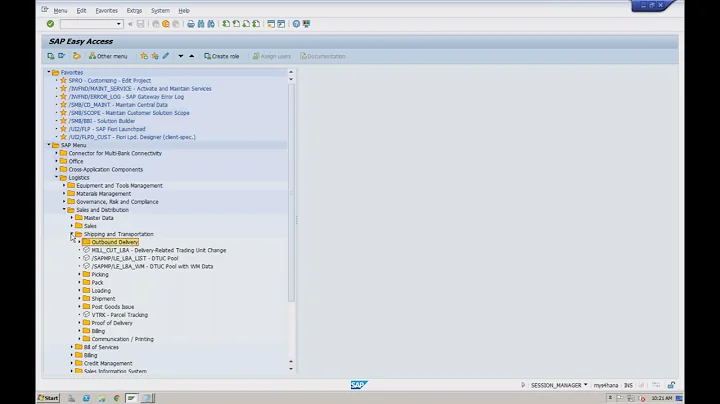Click the Change Favorites pencil icon

coord(166,56)
